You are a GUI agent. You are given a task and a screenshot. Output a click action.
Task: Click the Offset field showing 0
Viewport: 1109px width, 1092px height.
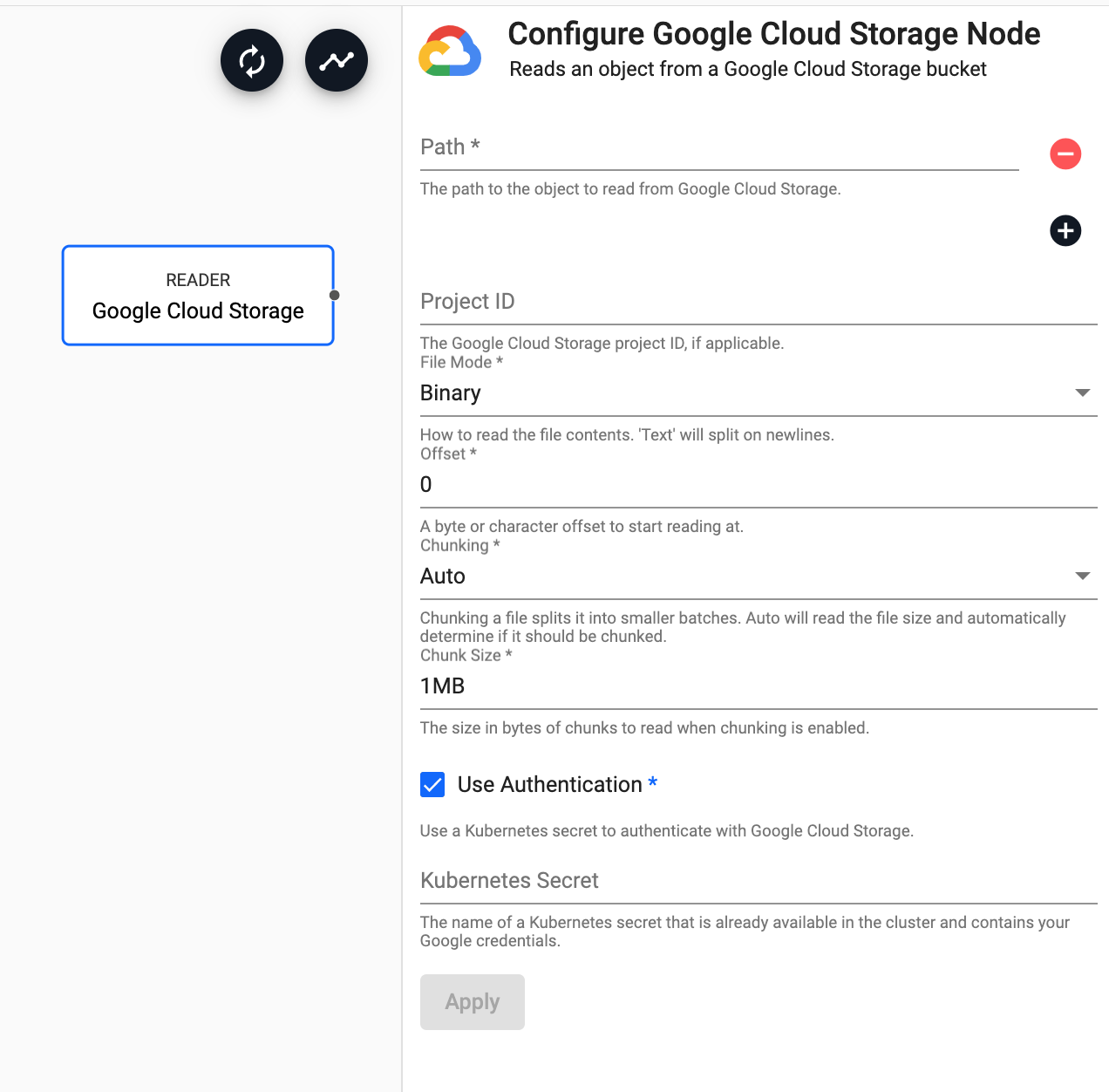tap(759, 485)
